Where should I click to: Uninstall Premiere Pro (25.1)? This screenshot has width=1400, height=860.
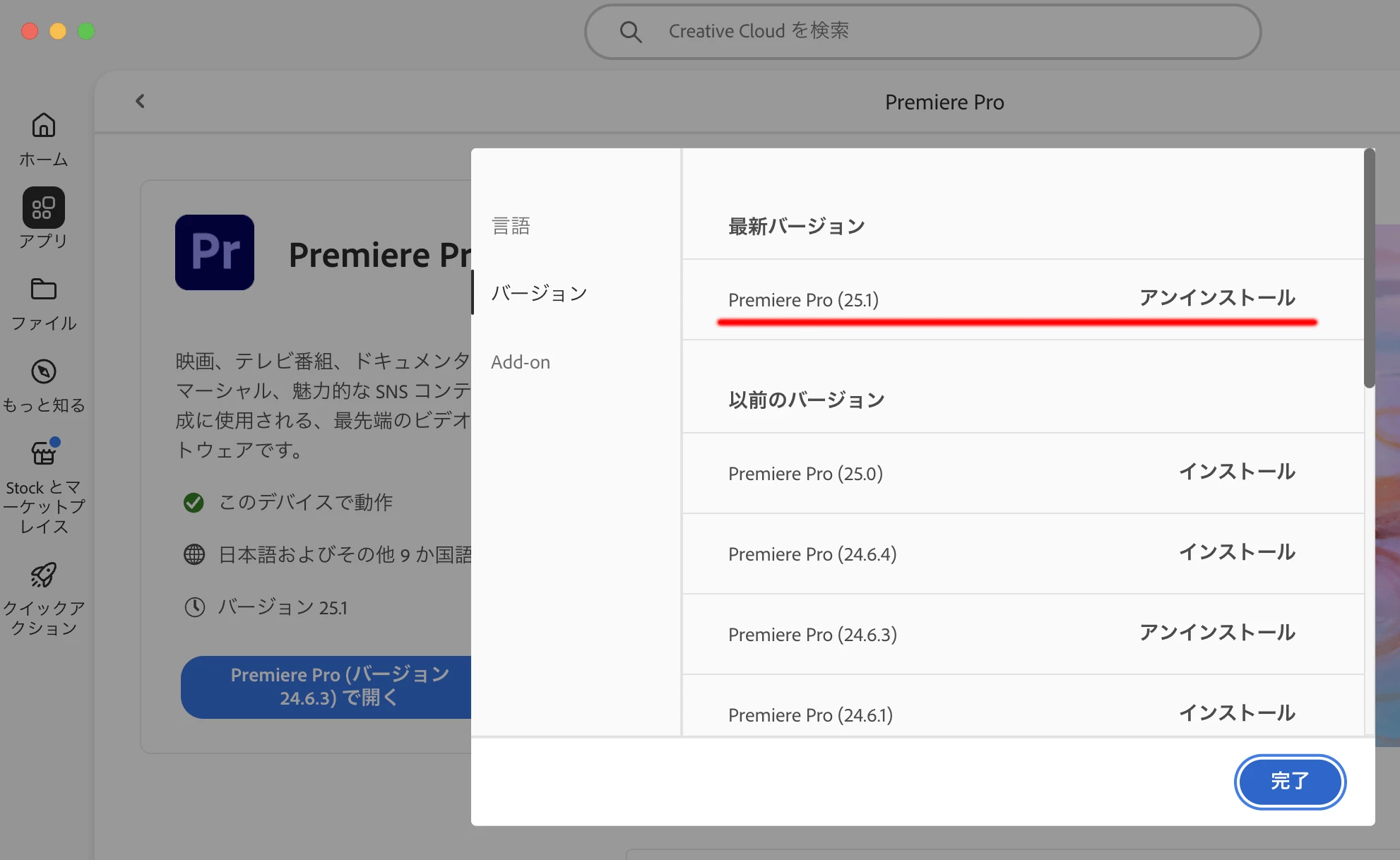(1217, 298)
